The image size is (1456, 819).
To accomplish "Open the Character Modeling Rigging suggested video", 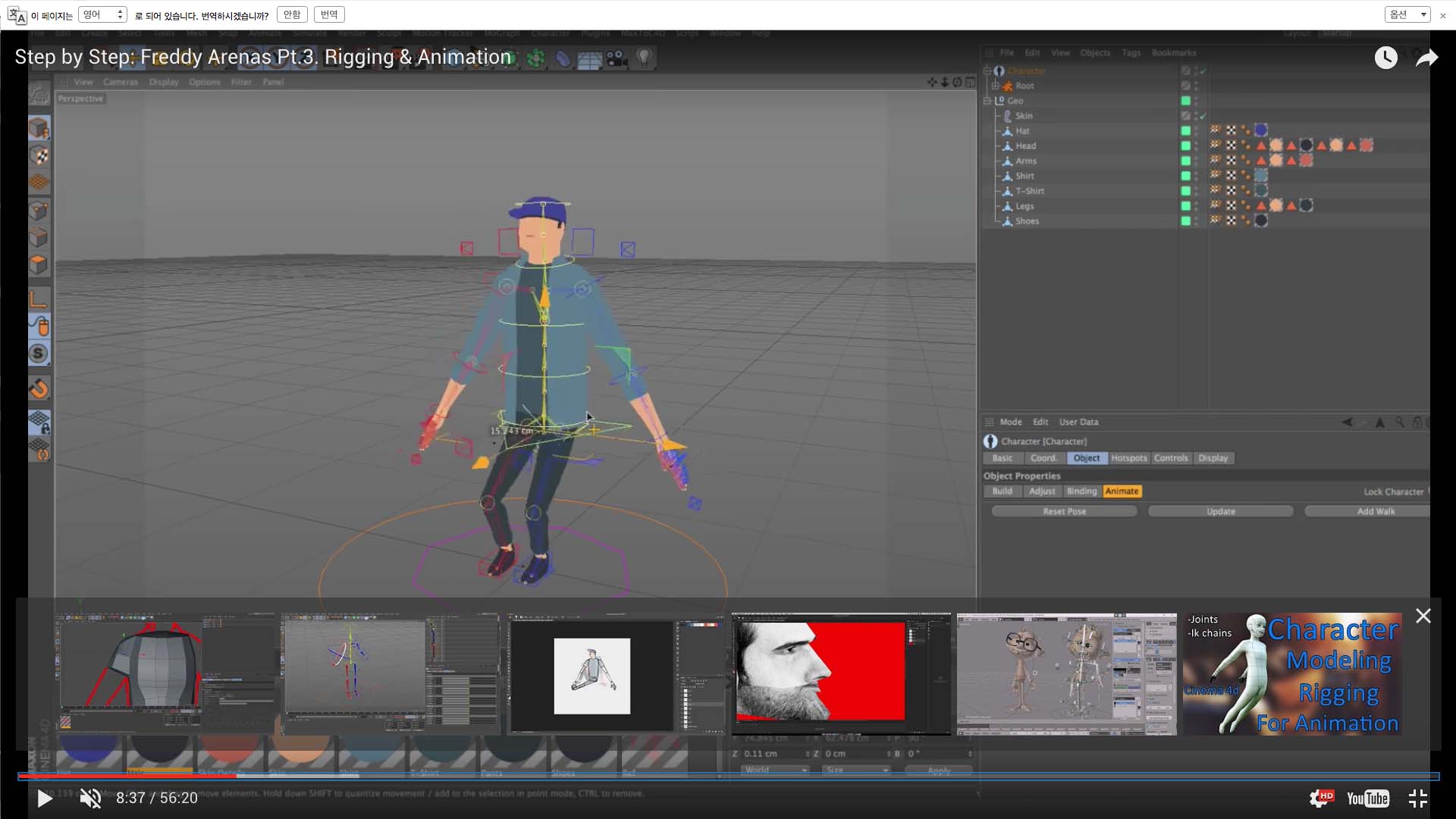I will point(1292,673).
